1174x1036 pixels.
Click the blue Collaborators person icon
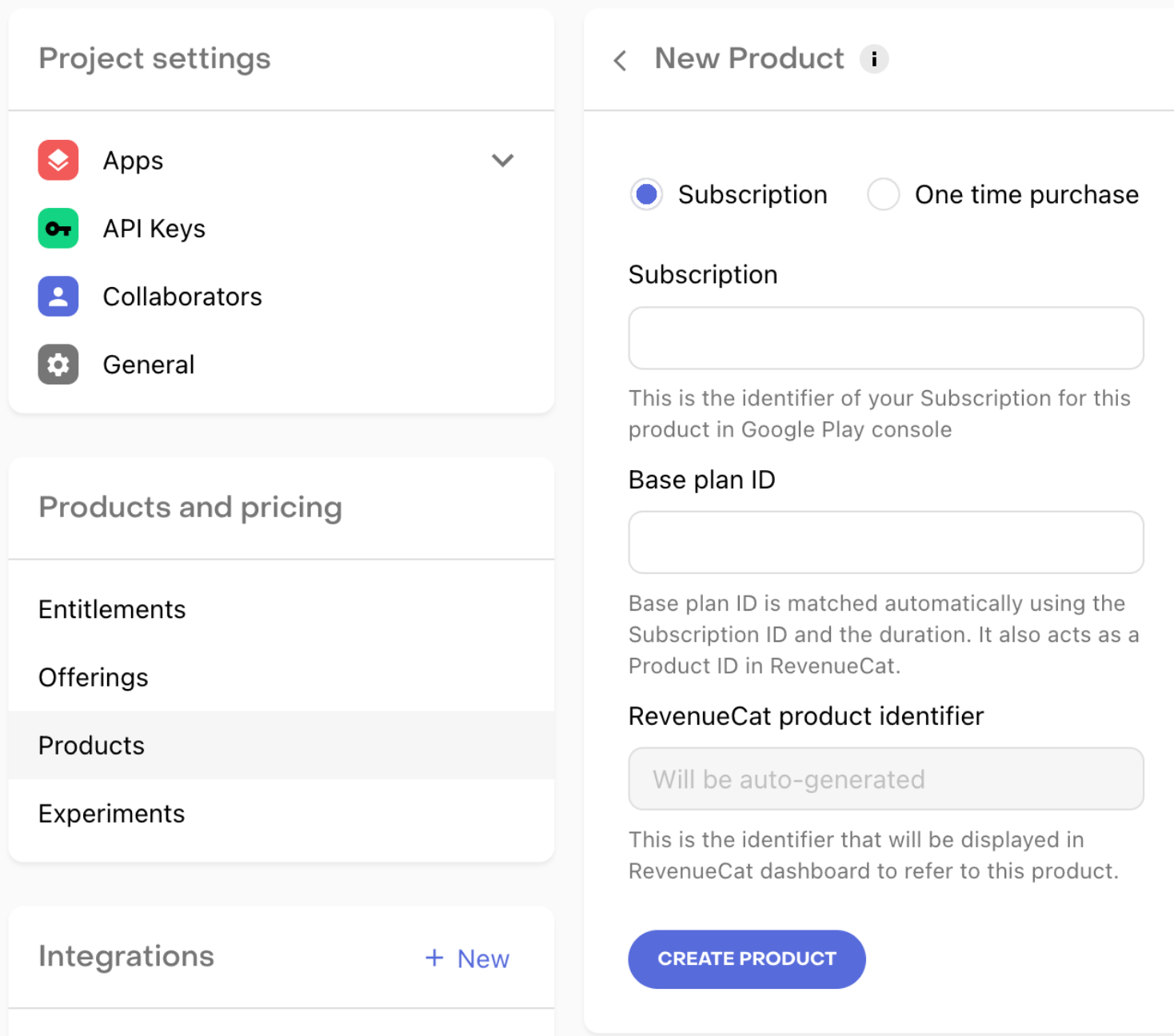coord(58,297)
